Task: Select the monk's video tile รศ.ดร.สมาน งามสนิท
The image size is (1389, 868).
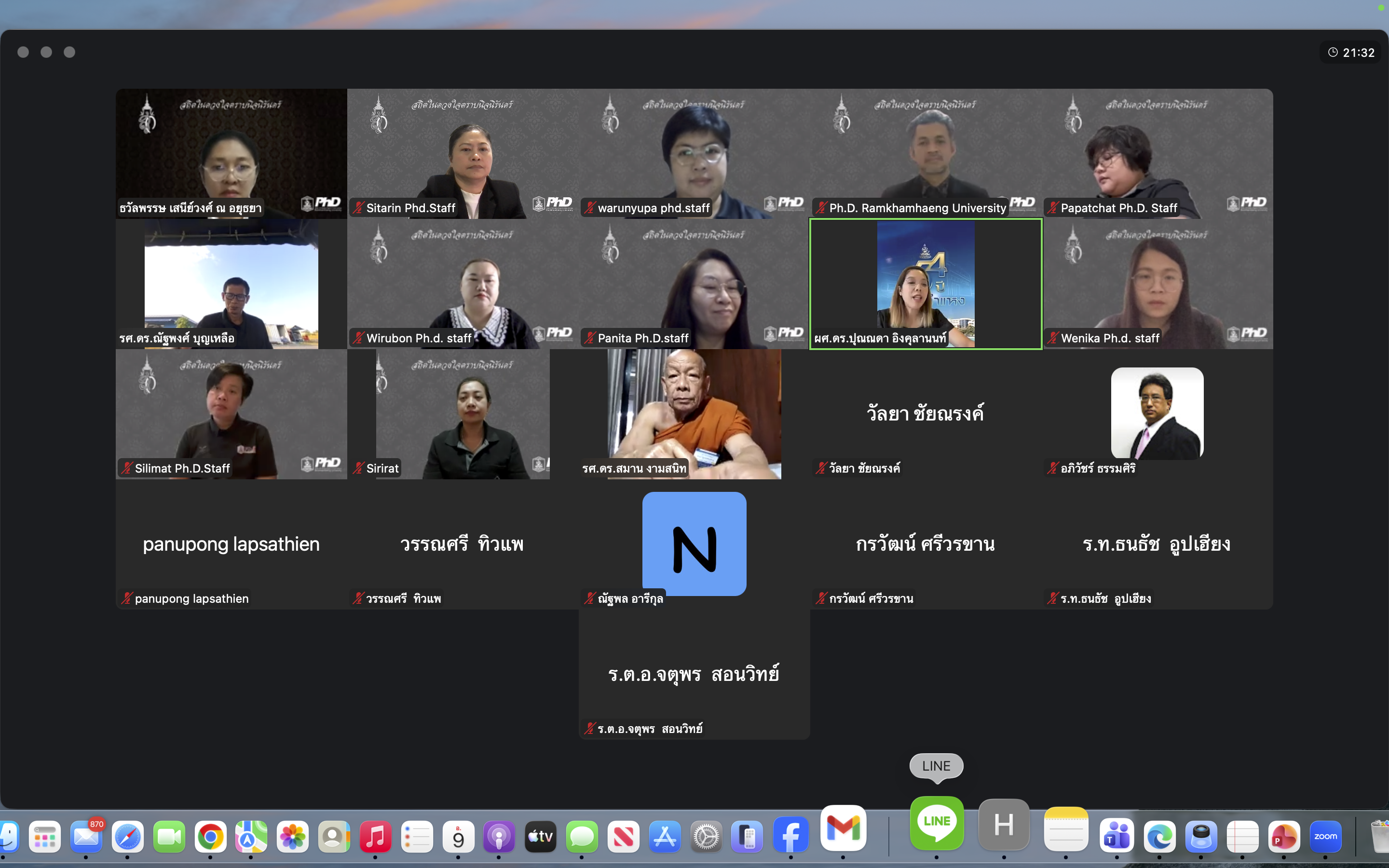Action: click(694, 413)
